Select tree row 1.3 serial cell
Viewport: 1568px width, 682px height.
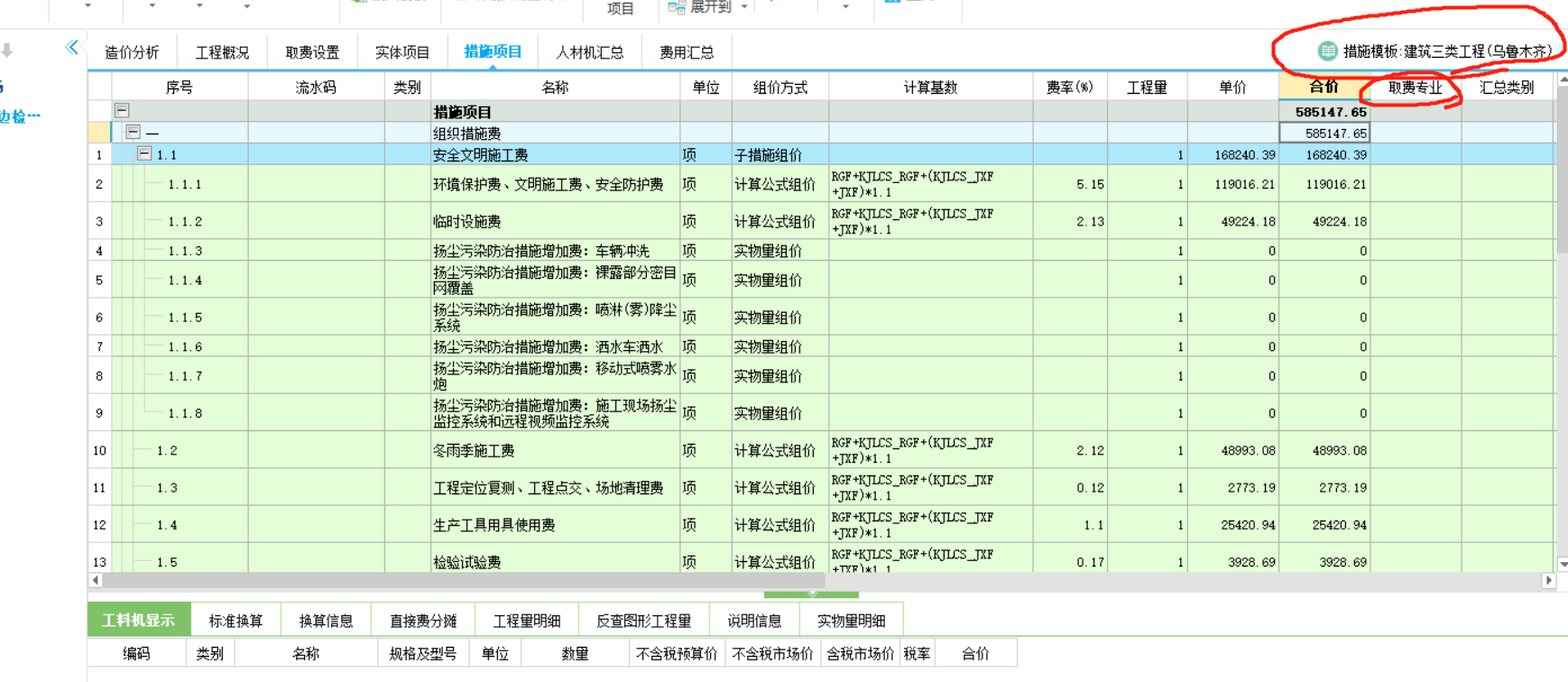[179, 488]
